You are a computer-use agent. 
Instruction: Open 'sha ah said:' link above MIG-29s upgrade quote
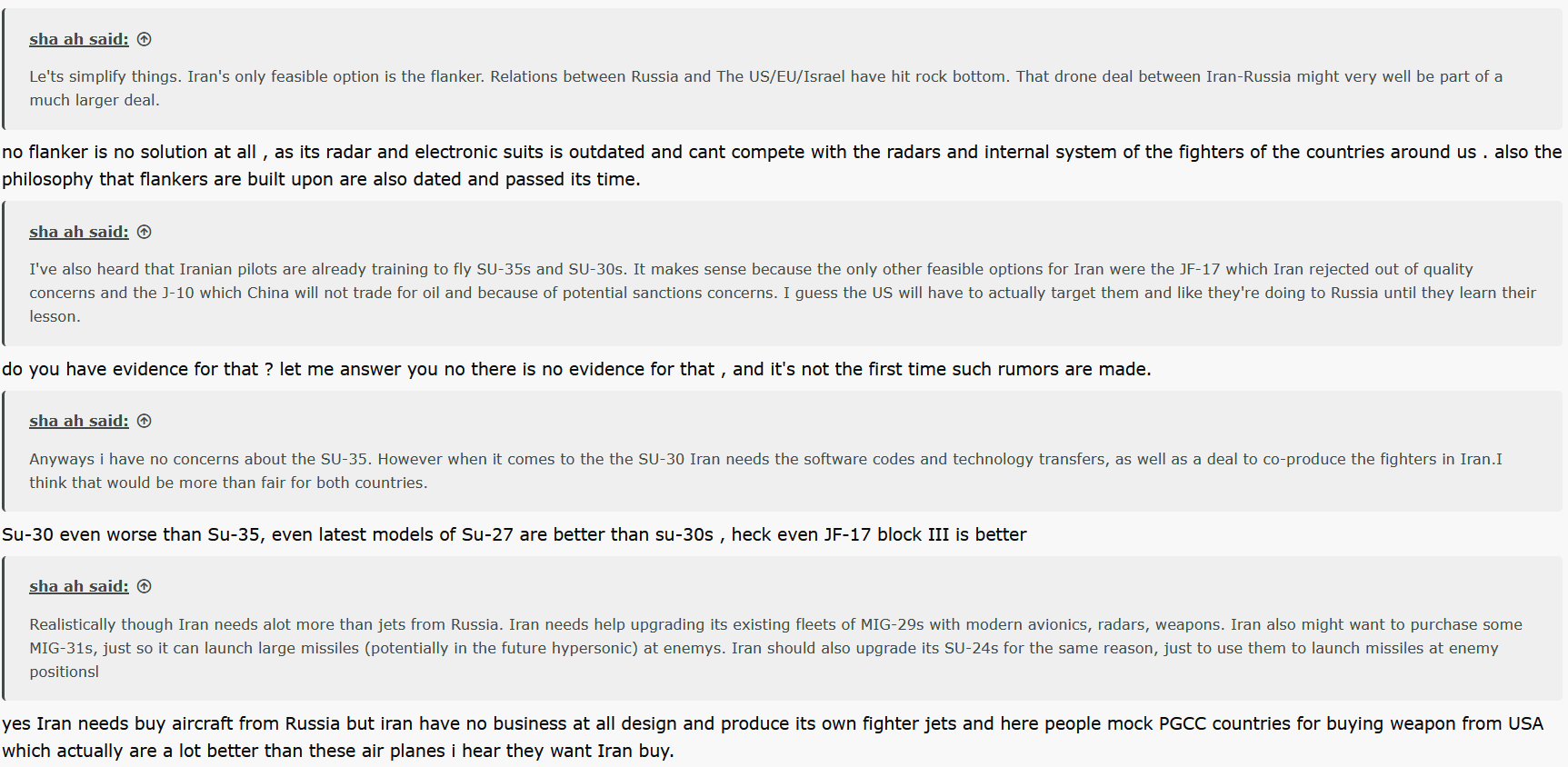[79, 586]
